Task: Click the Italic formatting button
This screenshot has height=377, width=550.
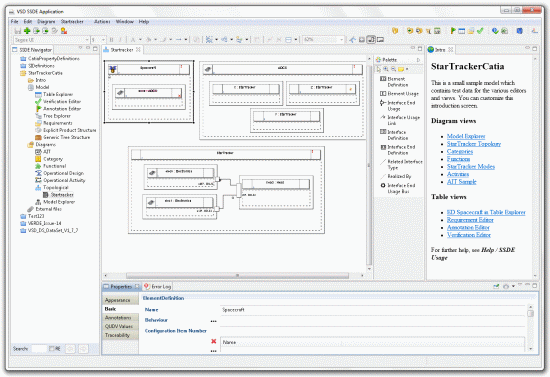Action: (x=120, y=40)
